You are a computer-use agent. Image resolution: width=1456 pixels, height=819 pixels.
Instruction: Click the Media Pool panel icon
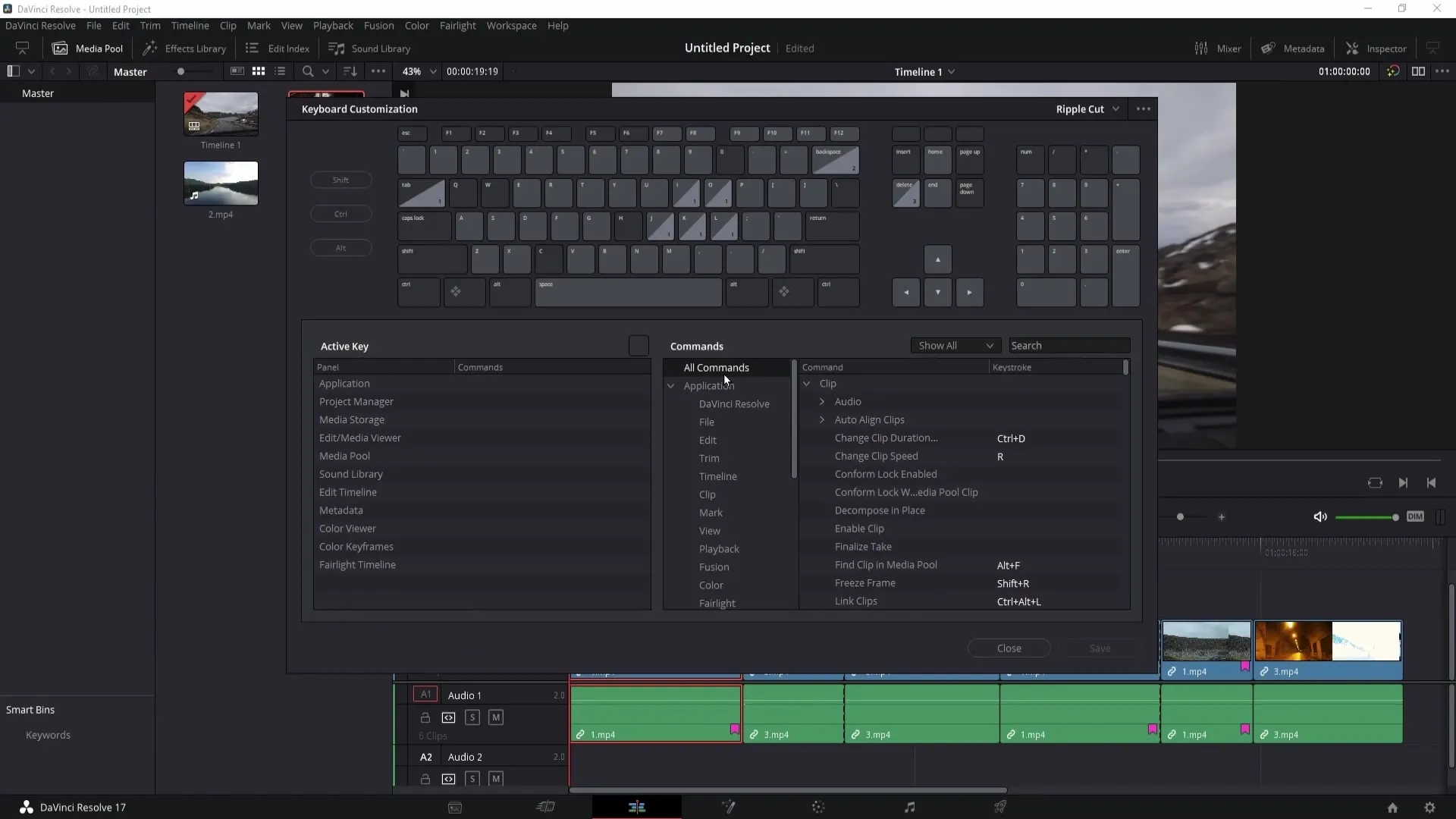(61, 47)
